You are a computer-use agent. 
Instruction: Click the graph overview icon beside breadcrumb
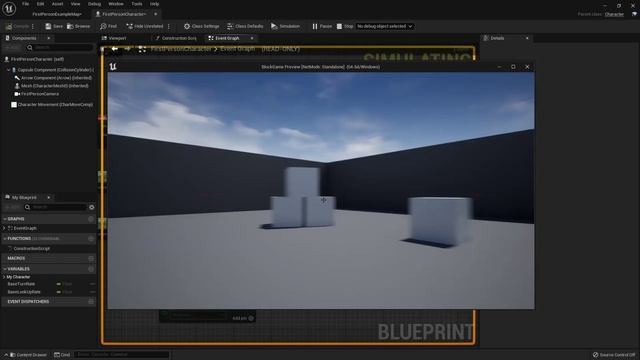(142, 49)
